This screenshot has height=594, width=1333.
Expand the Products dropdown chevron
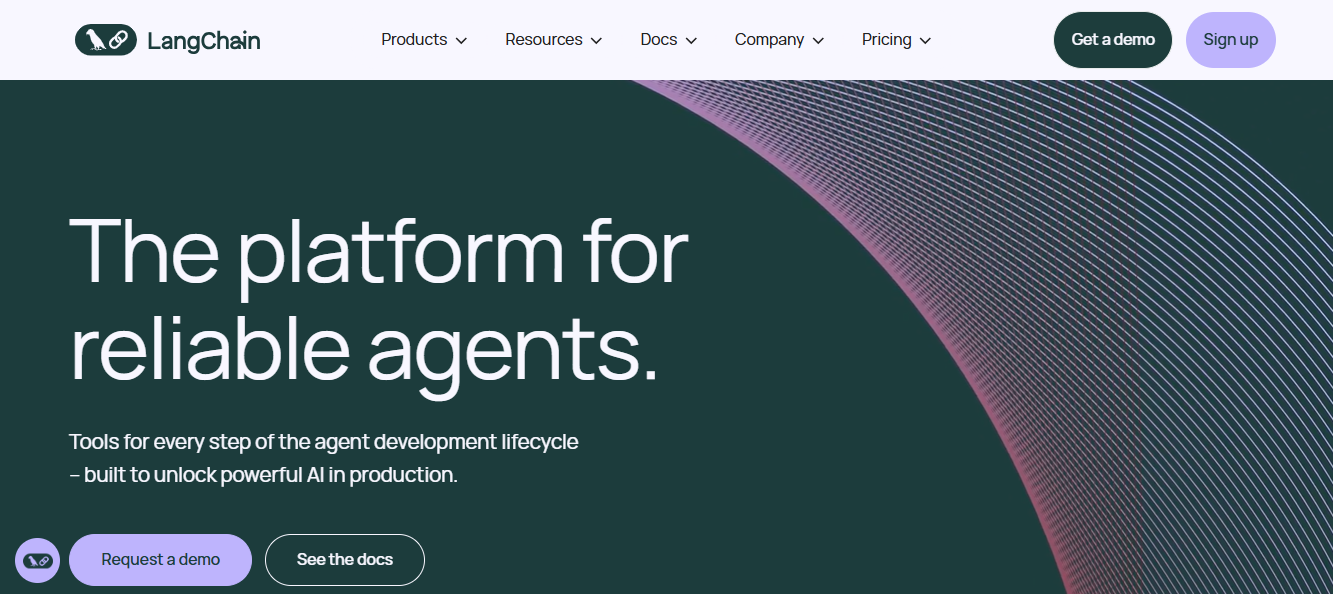tap(461, 41)
